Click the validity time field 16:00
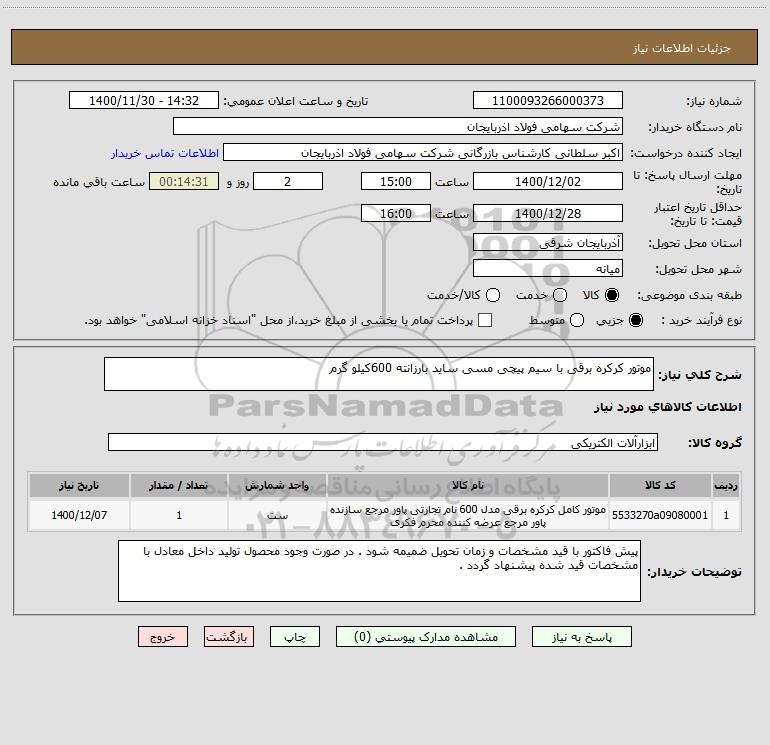Image resolution: width=770 pixels, height=745 pixels. coord(396,214)
